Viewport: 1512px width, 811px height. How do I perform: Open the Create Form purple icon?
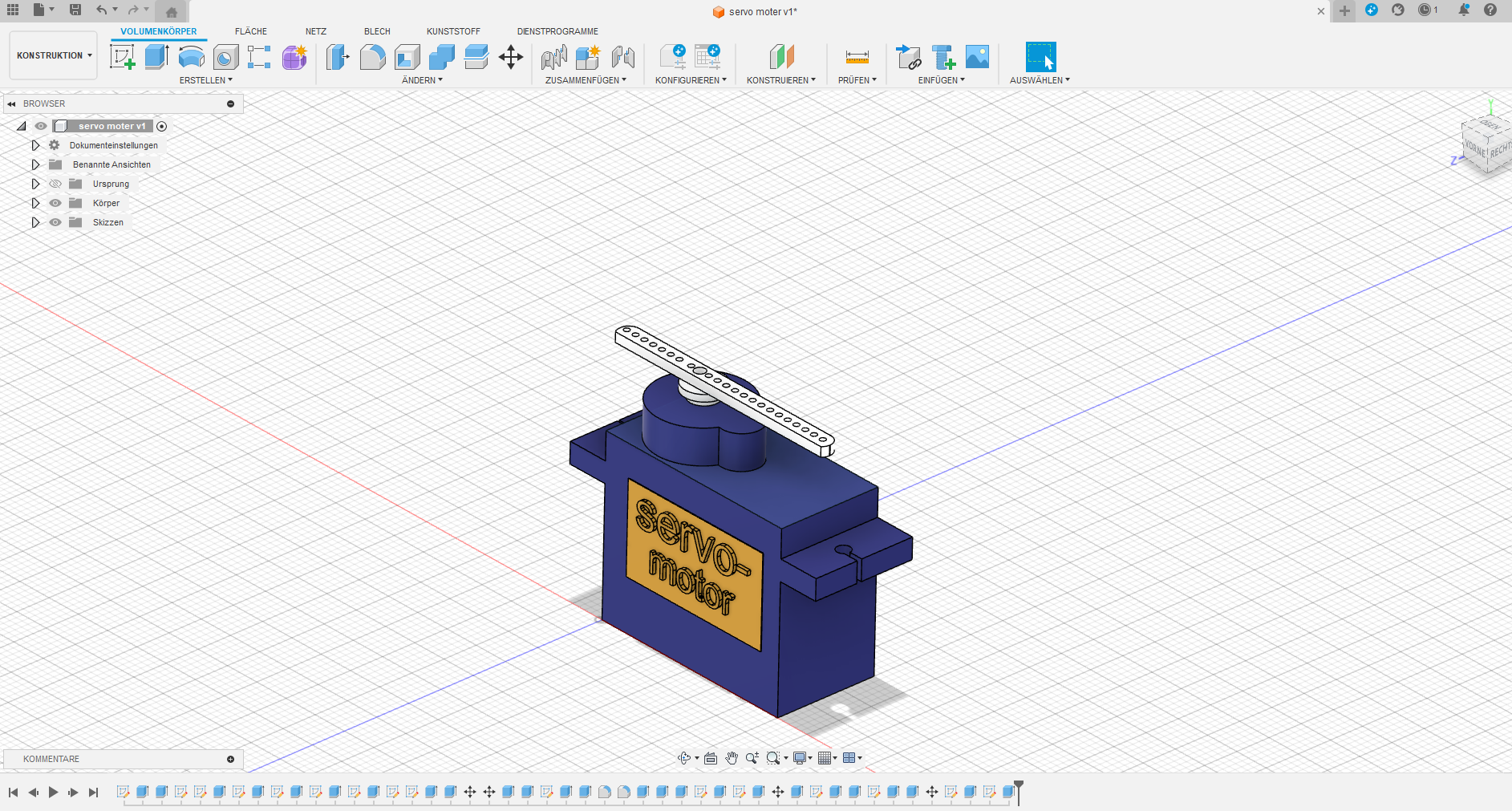pyautogui.click(x=294, y=57)
